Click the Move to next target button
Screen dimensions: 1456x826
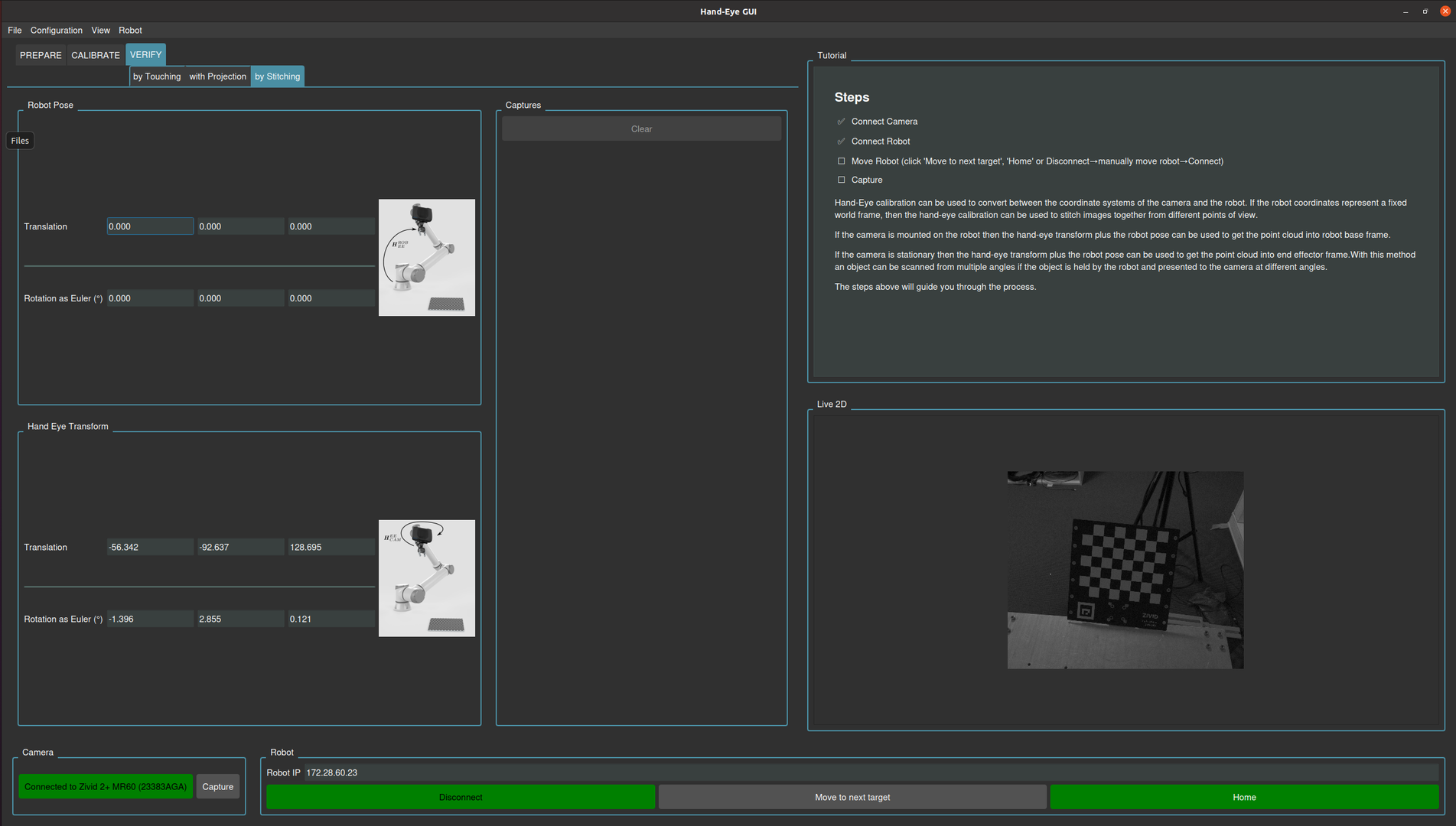click(852, 797)
